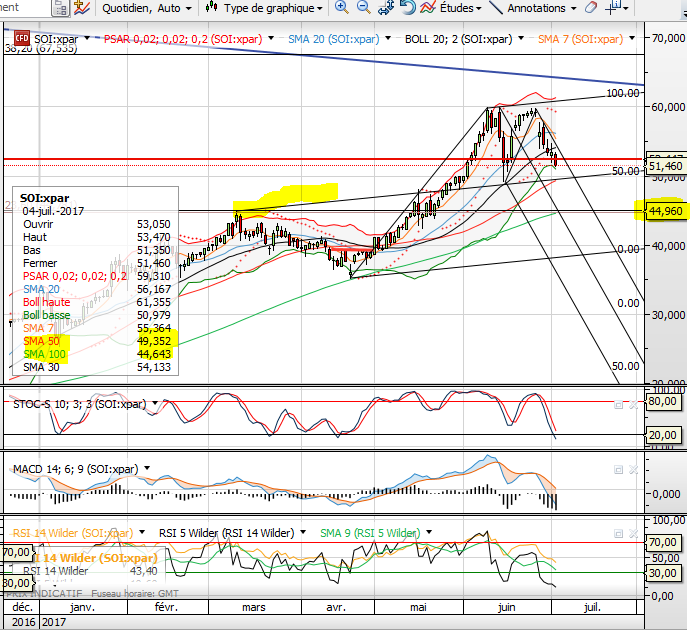Click the 80,00 stochastic level tag
Image resolution: width=690 pixels, height=630 pixels.
click(x=662, y=401)
